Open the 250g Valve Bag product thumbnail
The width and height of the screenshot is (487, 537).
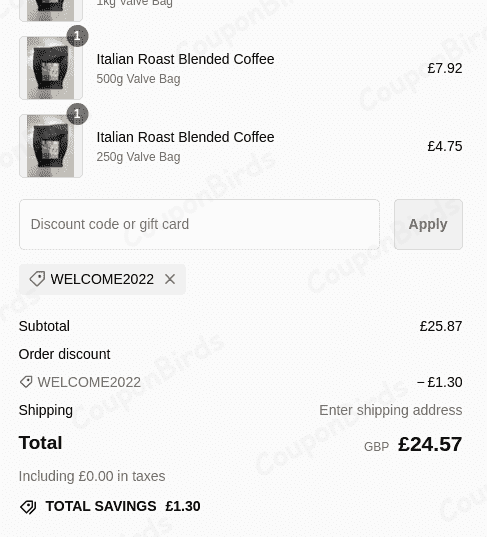[51, 146]
